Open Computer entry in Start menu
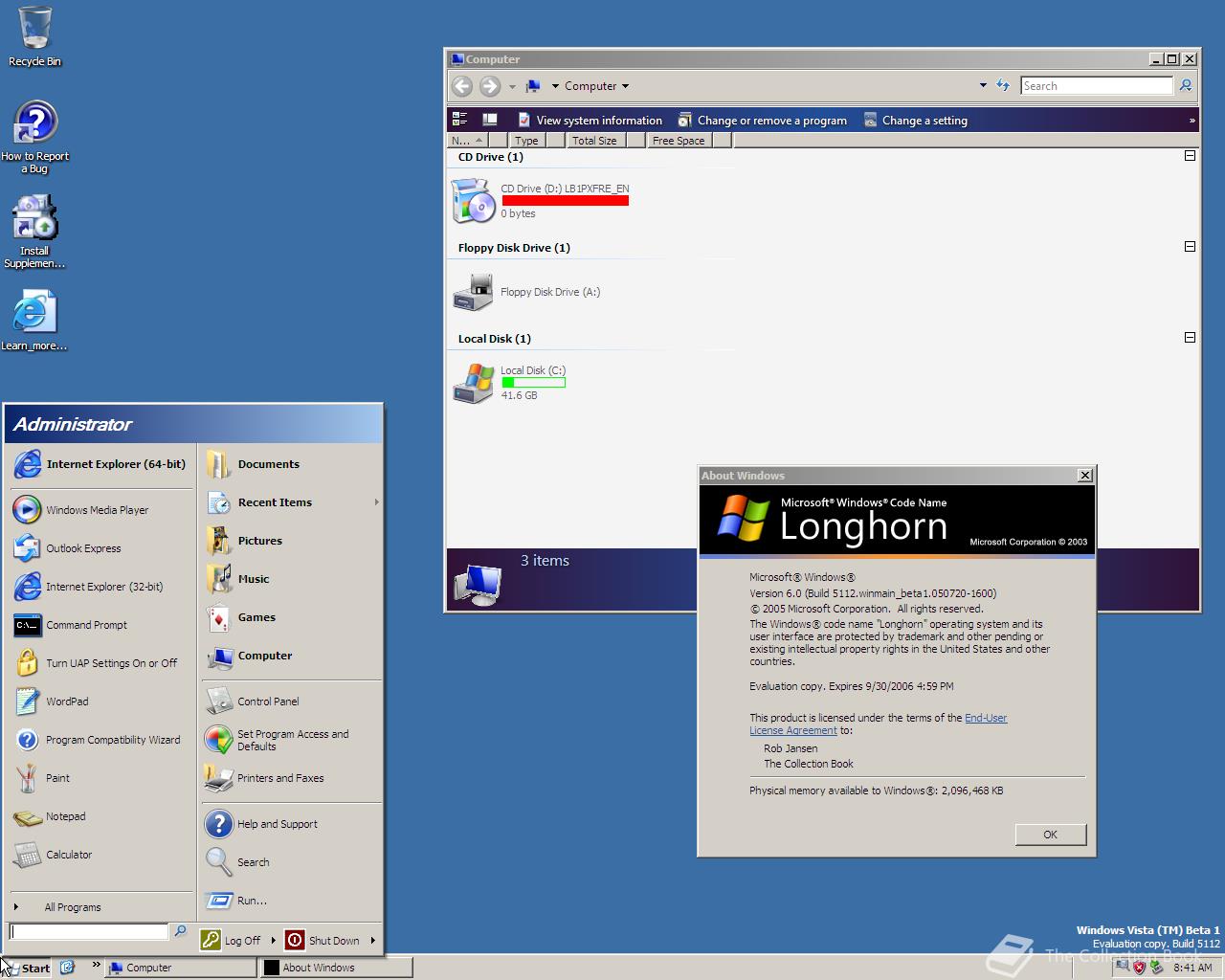This screenshot has width=1225, height=980. click(292, 656)
